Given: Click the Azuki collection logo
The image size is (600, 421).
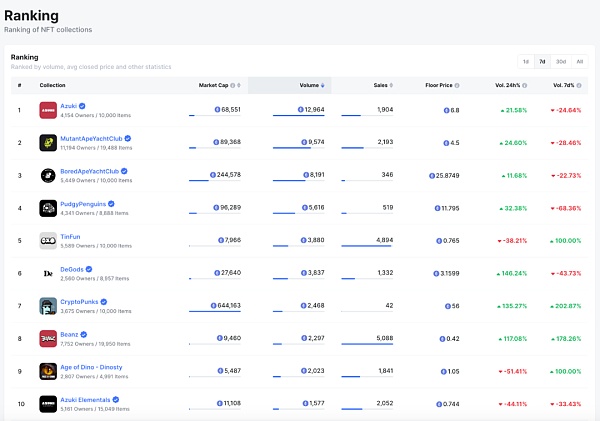Looking at the screenshot, I should click(48, 110).
